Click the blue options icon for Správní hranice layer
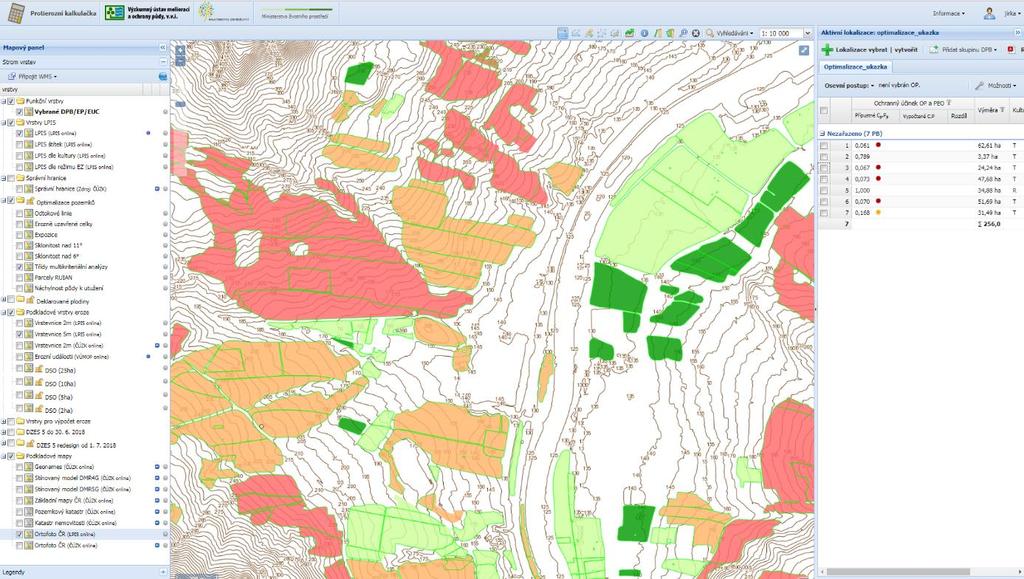Image resolution: width=1024 pixels, height=579 pixels. (x=157, y=189)
